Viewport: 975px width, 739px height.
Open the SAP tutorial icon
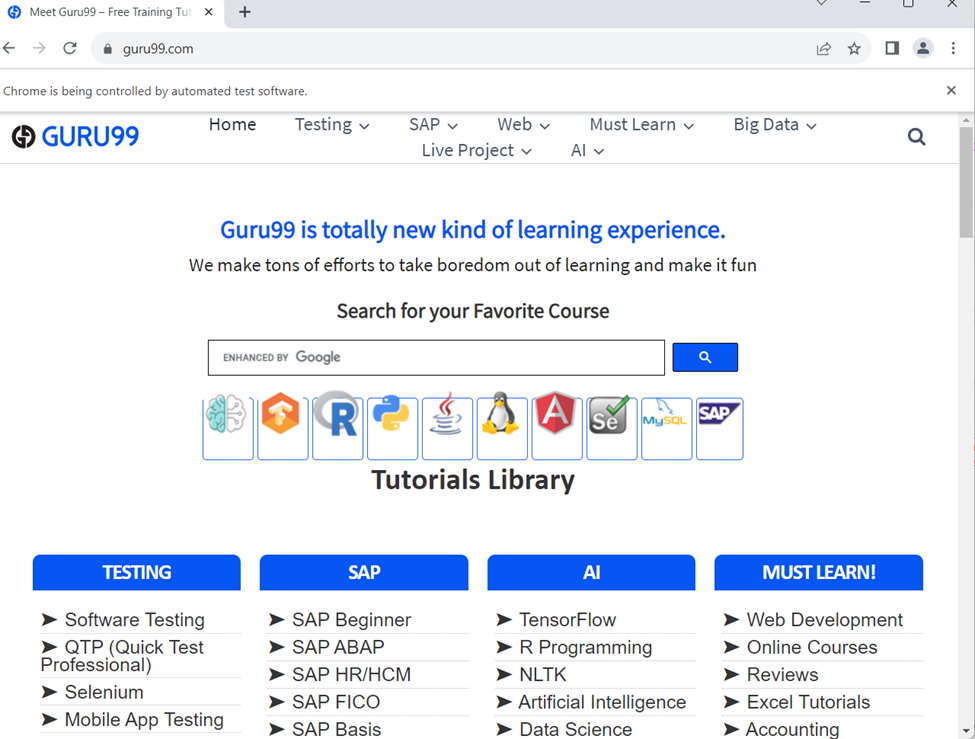point(720,427)
